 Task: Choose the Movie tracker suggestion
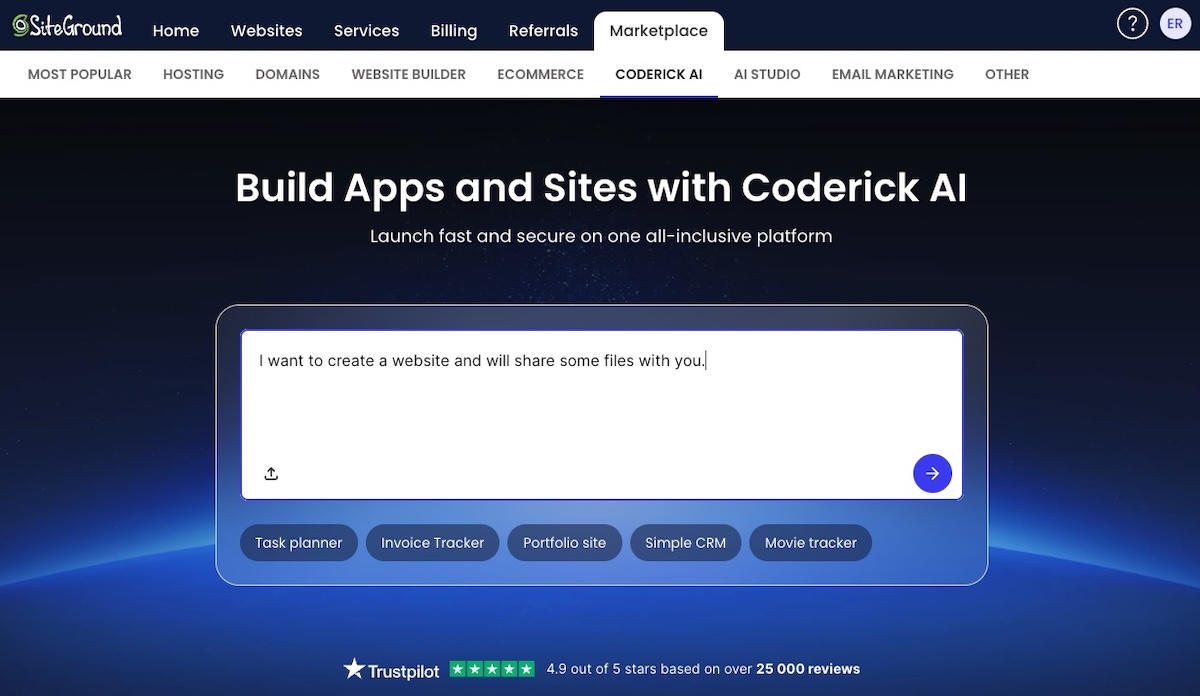tap(811, 543)
